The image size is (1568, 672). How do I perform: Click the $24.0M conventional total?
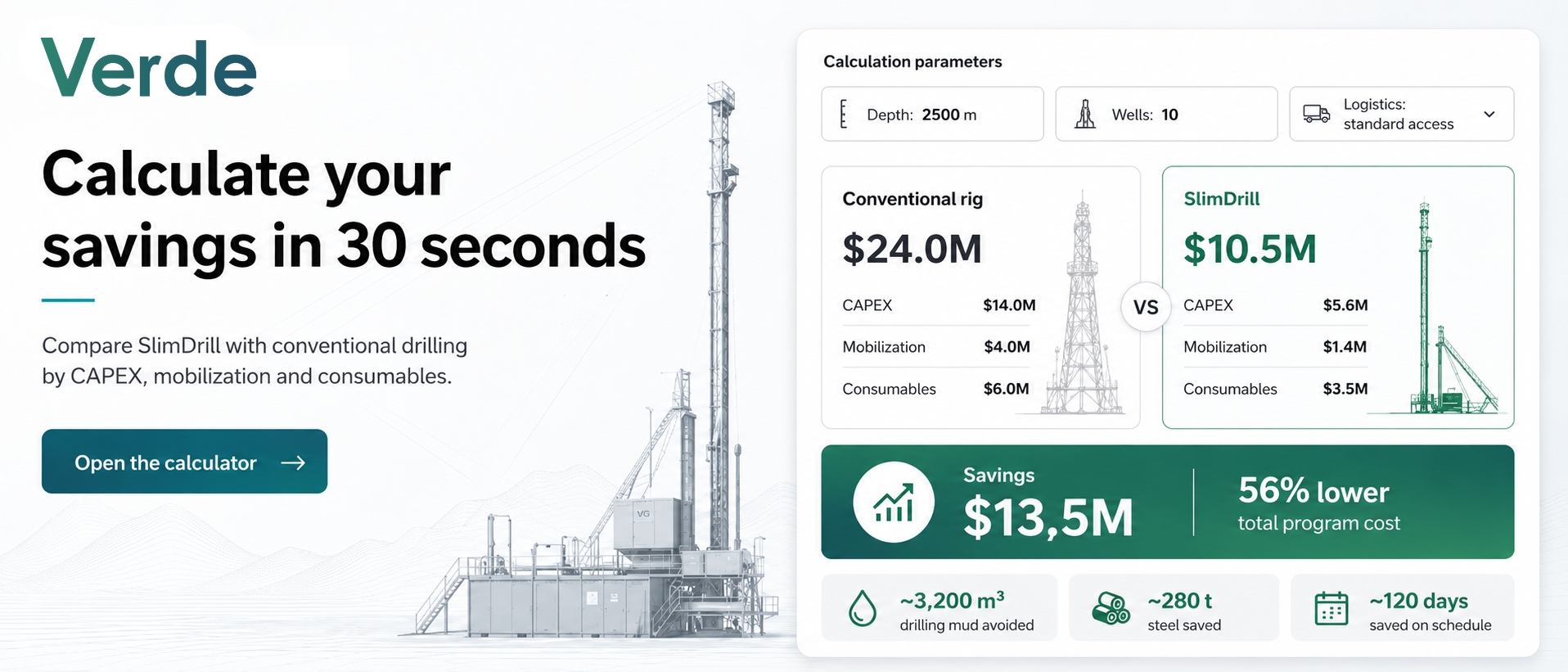click(912, 249)
